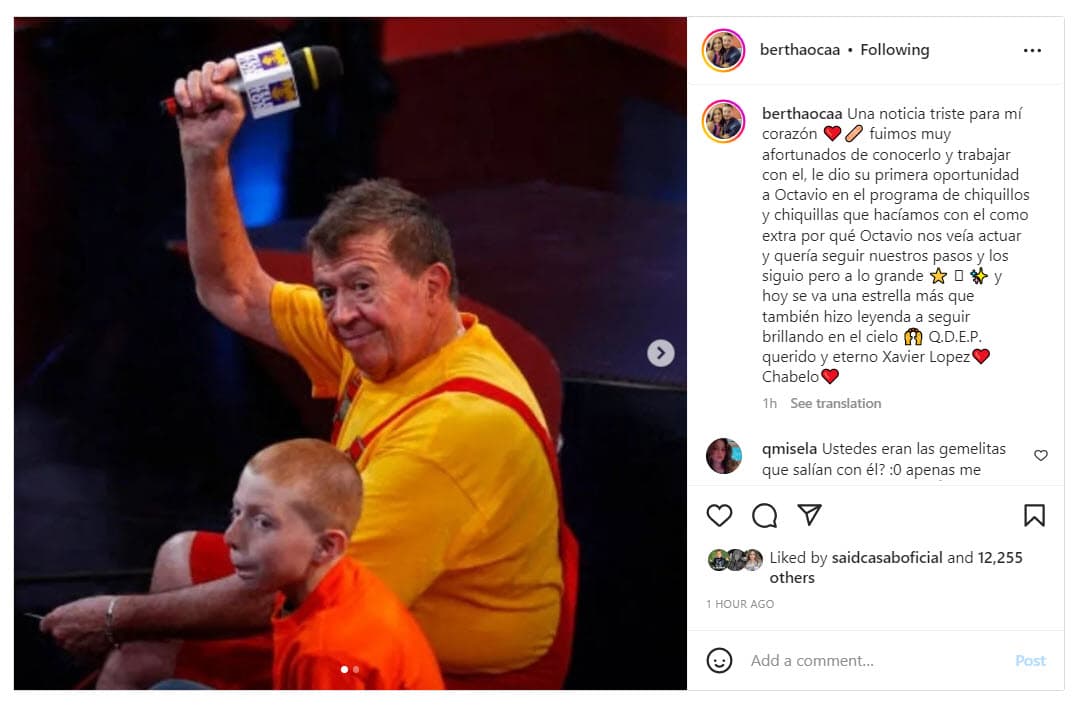
Task: Open the berthaocaa profile from the header username
Action: [x=800, y=50]
